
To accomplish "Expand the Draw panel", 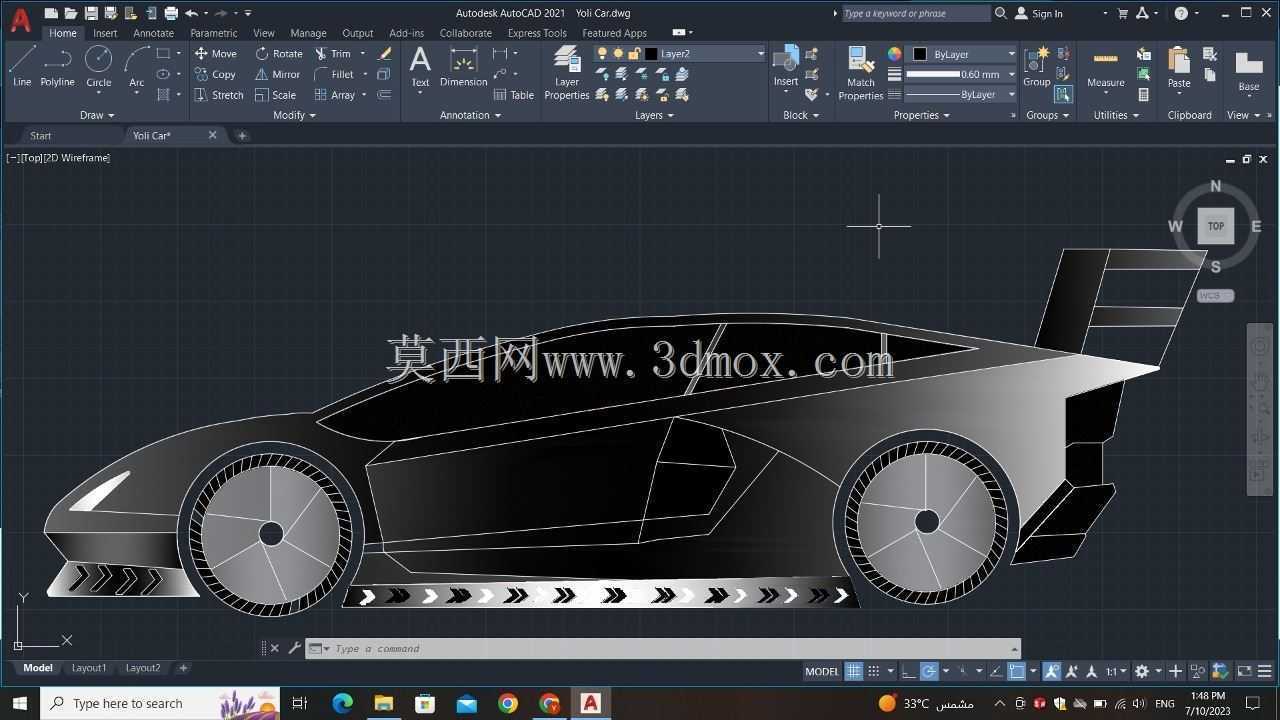I will [x=97, y=115].
